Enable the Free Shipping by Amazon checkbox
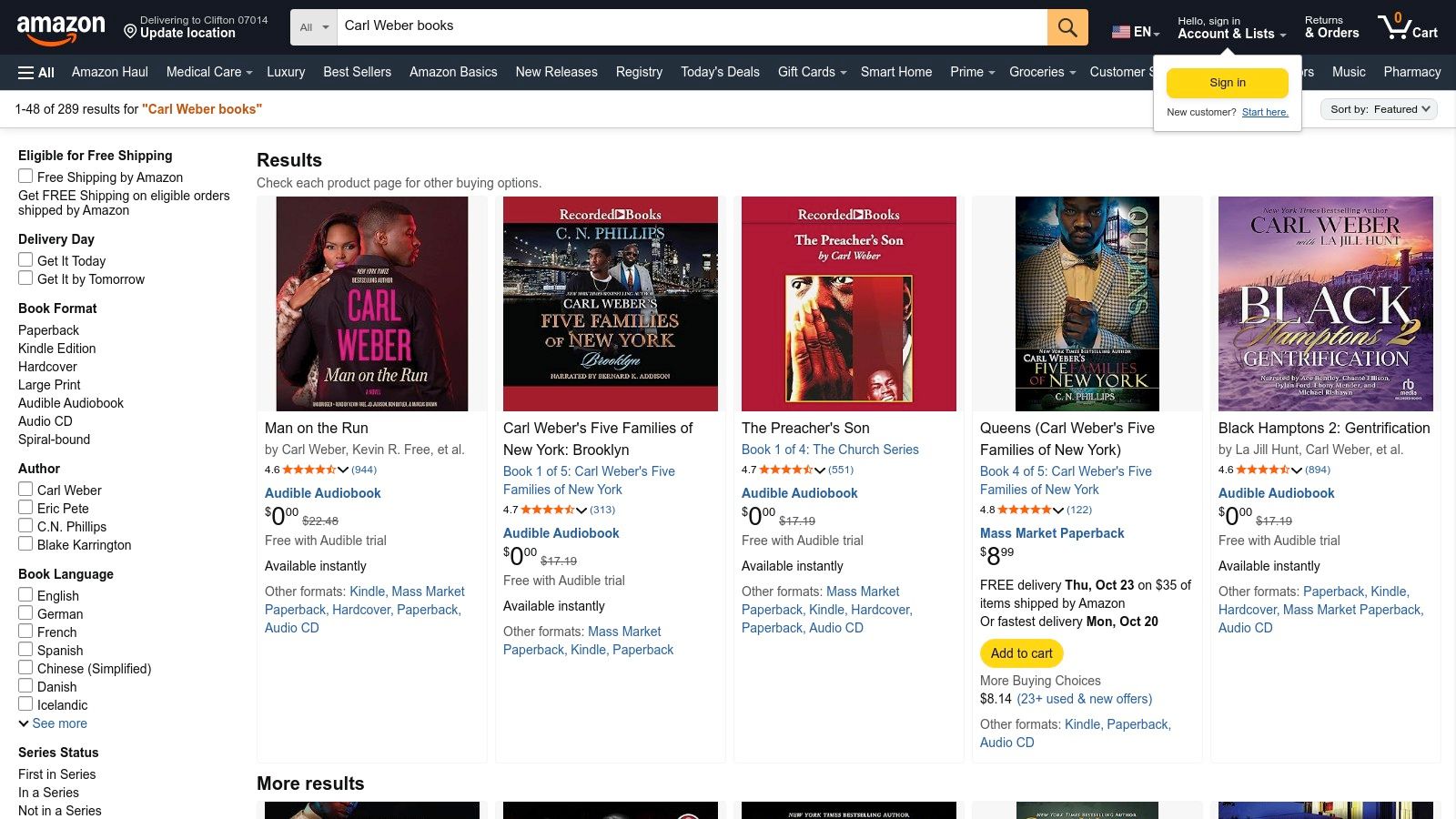Viewport: 1456px width, 819px height. 25,177
